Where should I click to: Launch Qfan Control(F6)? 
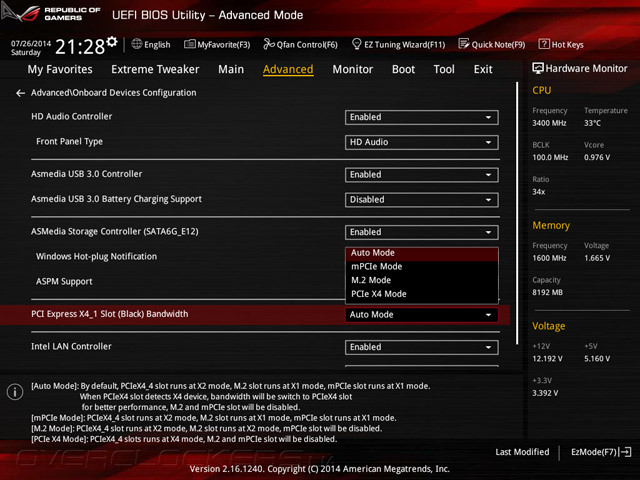(x=300, y=44)
